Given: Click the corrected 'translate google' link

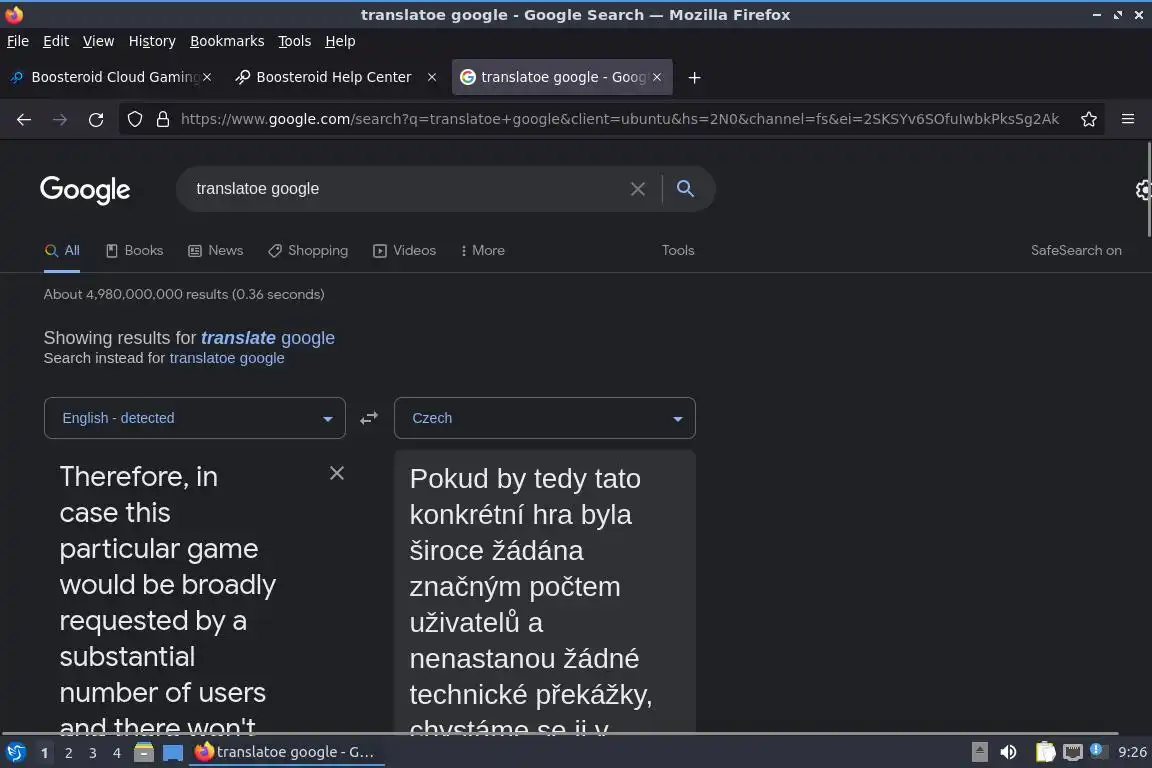Looking at the screenshot, I should [267, 338].
